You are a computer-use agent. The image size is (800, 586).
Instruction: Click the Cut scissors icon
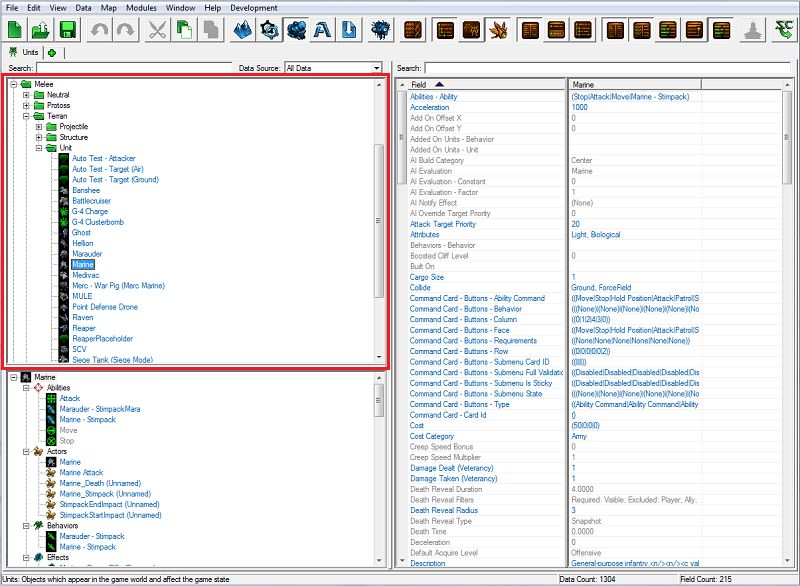coord(157,30)
